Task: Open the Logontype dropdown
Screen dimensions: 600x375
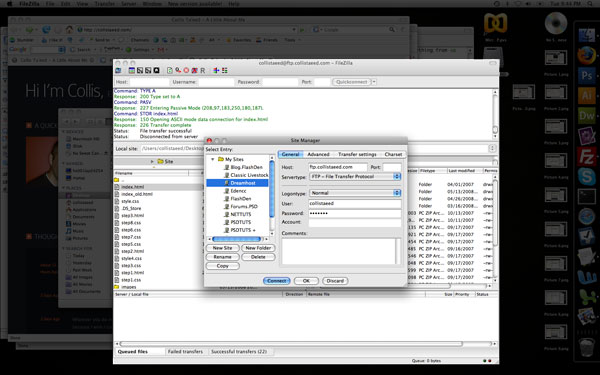Action: (x=355, y=193)
